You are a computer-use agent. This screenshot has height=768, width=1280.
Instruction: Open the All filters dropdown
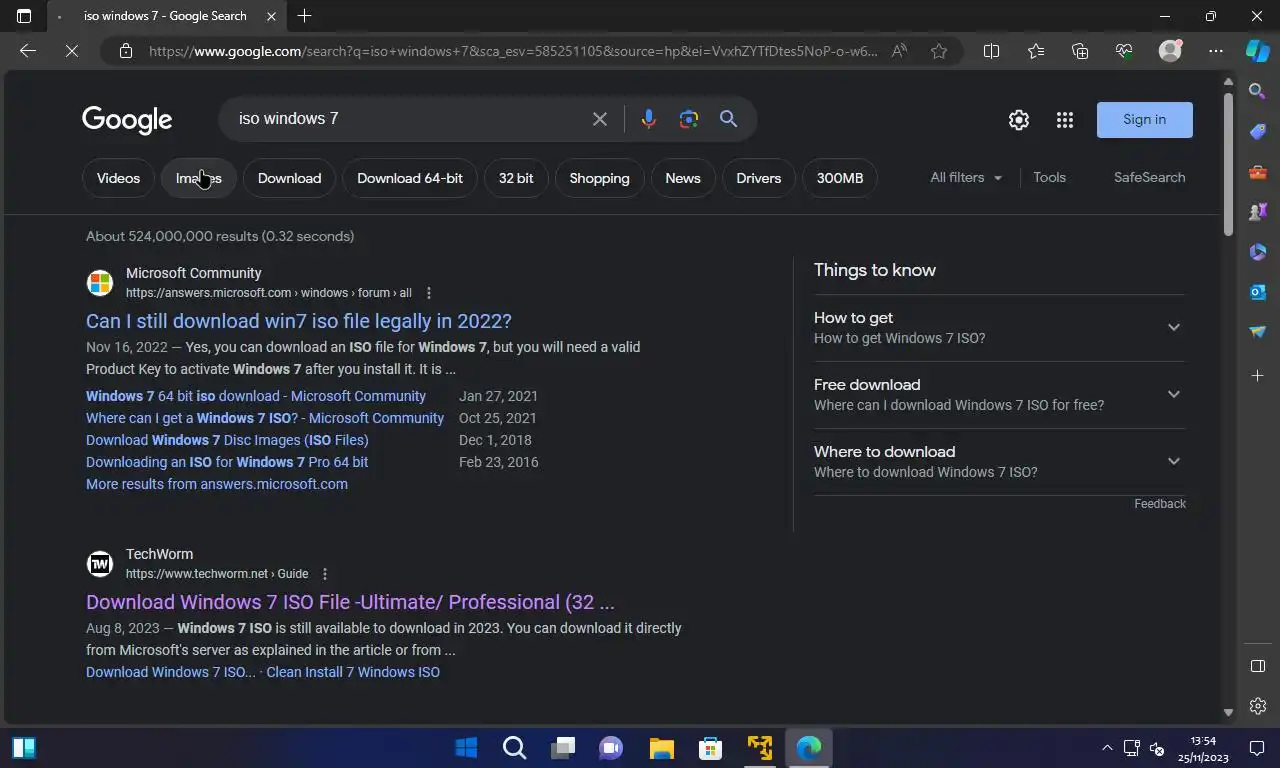click(x=966, y=177)
